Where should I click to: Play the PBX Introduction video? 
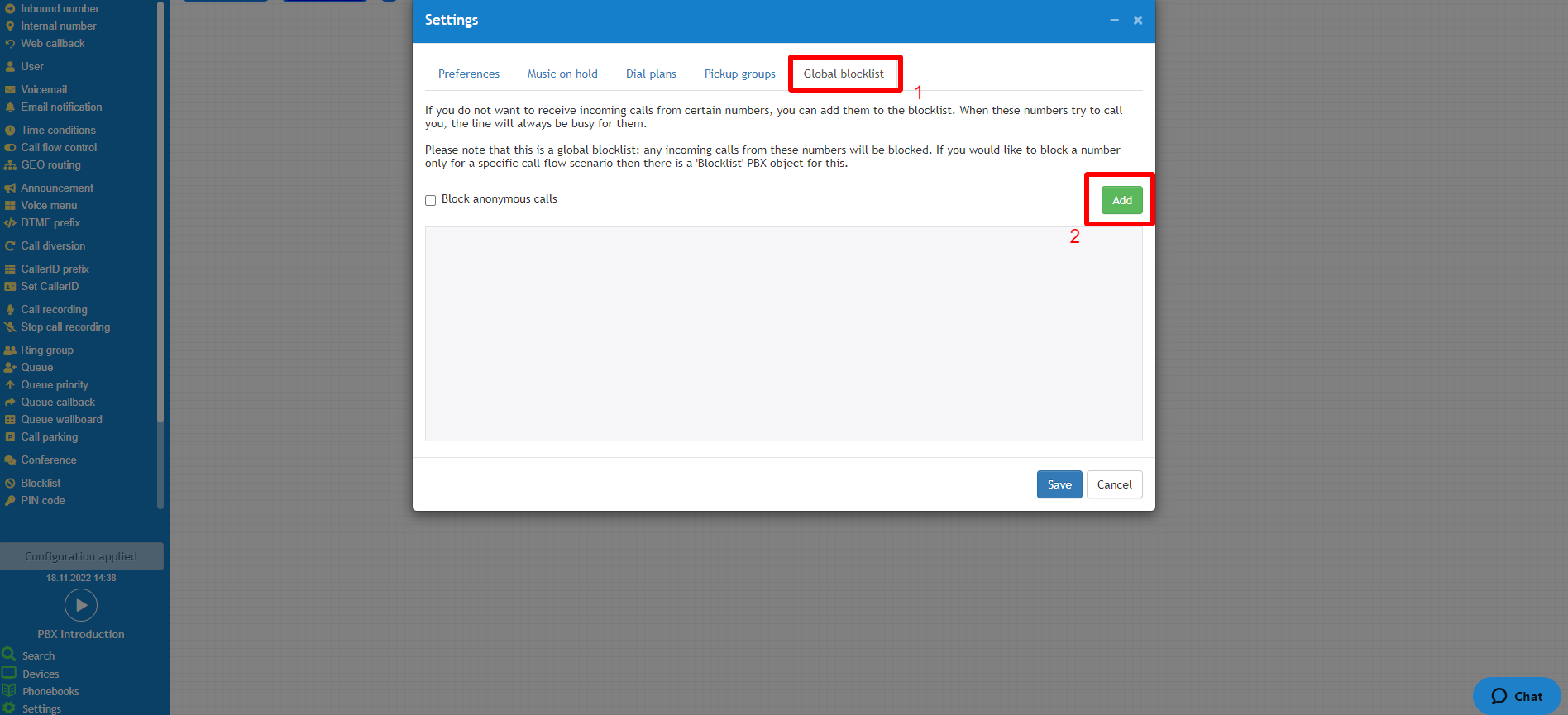[81, 605]
